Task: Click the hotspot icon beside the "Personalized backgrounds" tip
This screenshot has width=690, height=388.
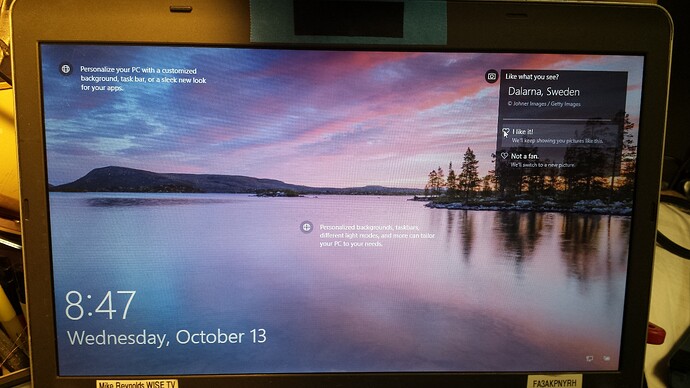Action: pyautogui.click(x=306, y=227)
